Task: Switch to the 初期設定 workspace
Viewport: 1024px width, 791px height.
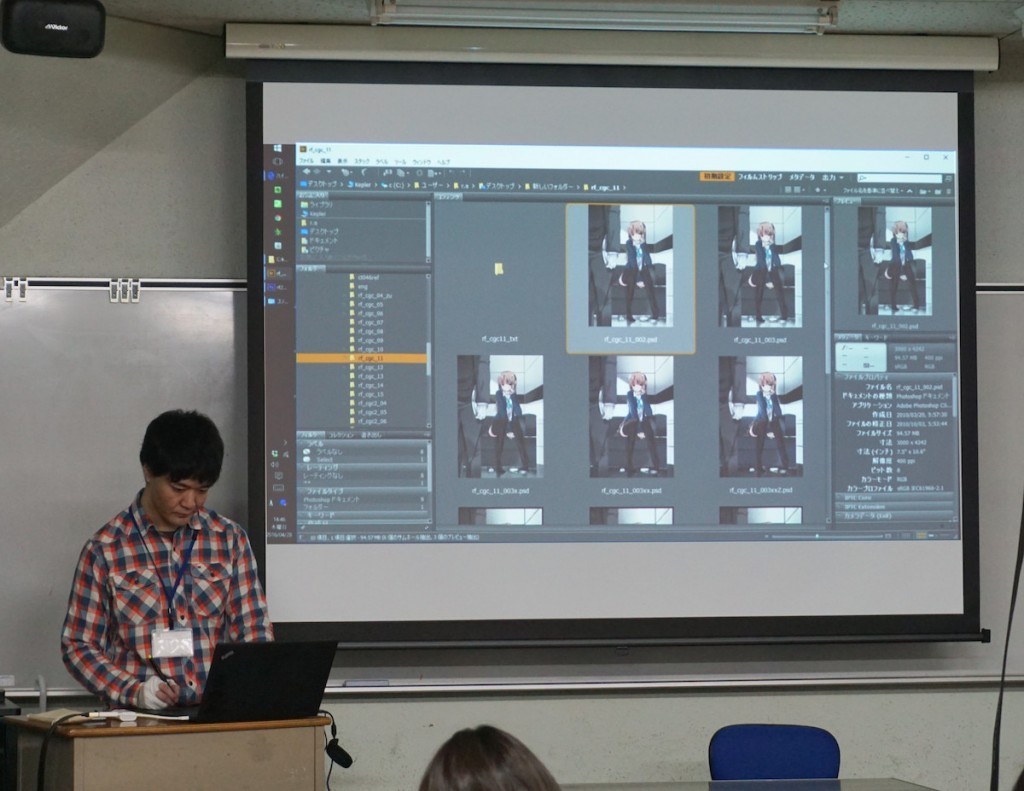Action: 717,177
